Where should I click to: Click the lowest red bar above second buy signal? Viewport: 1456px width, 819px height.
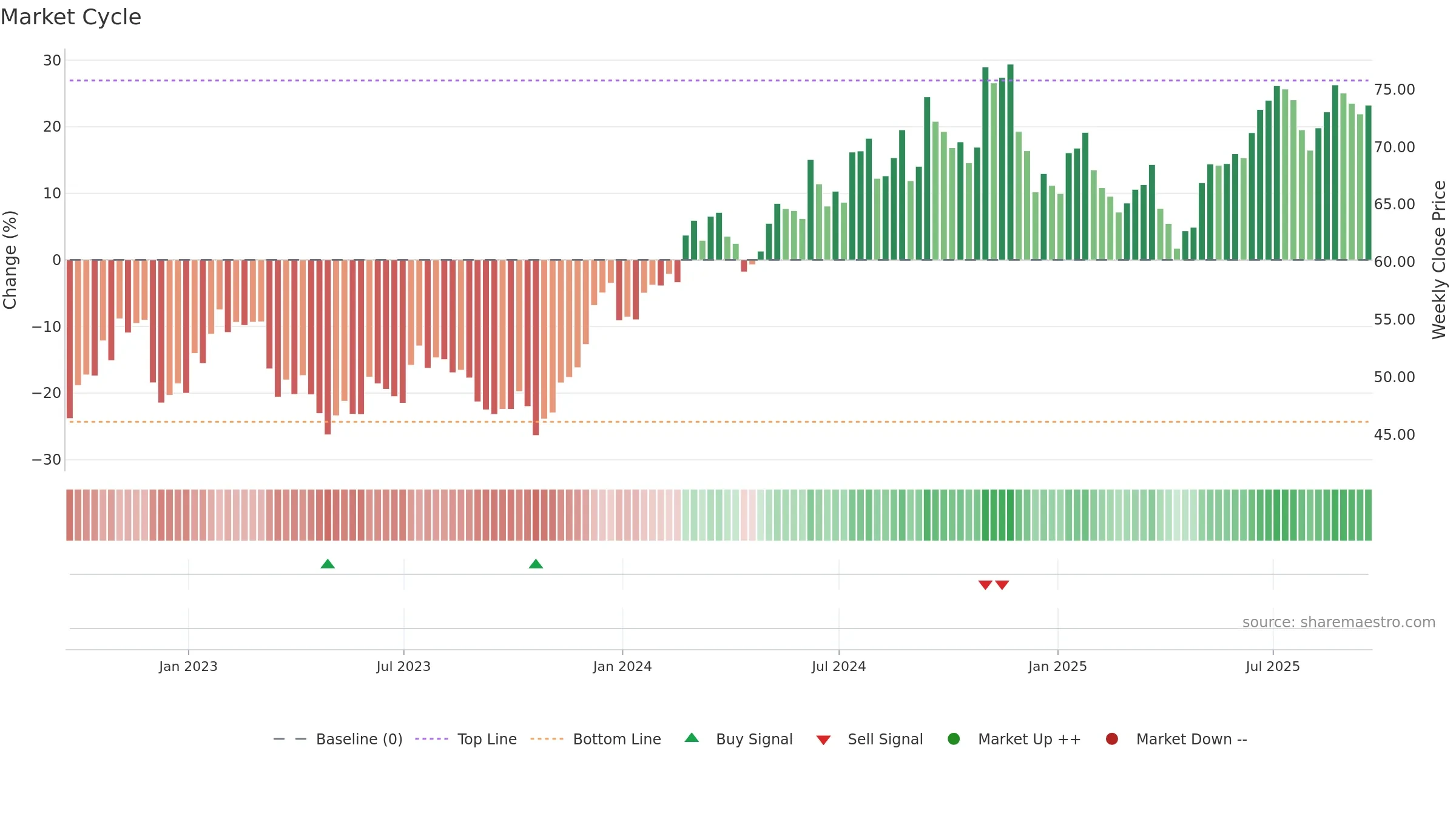(536, 348)
